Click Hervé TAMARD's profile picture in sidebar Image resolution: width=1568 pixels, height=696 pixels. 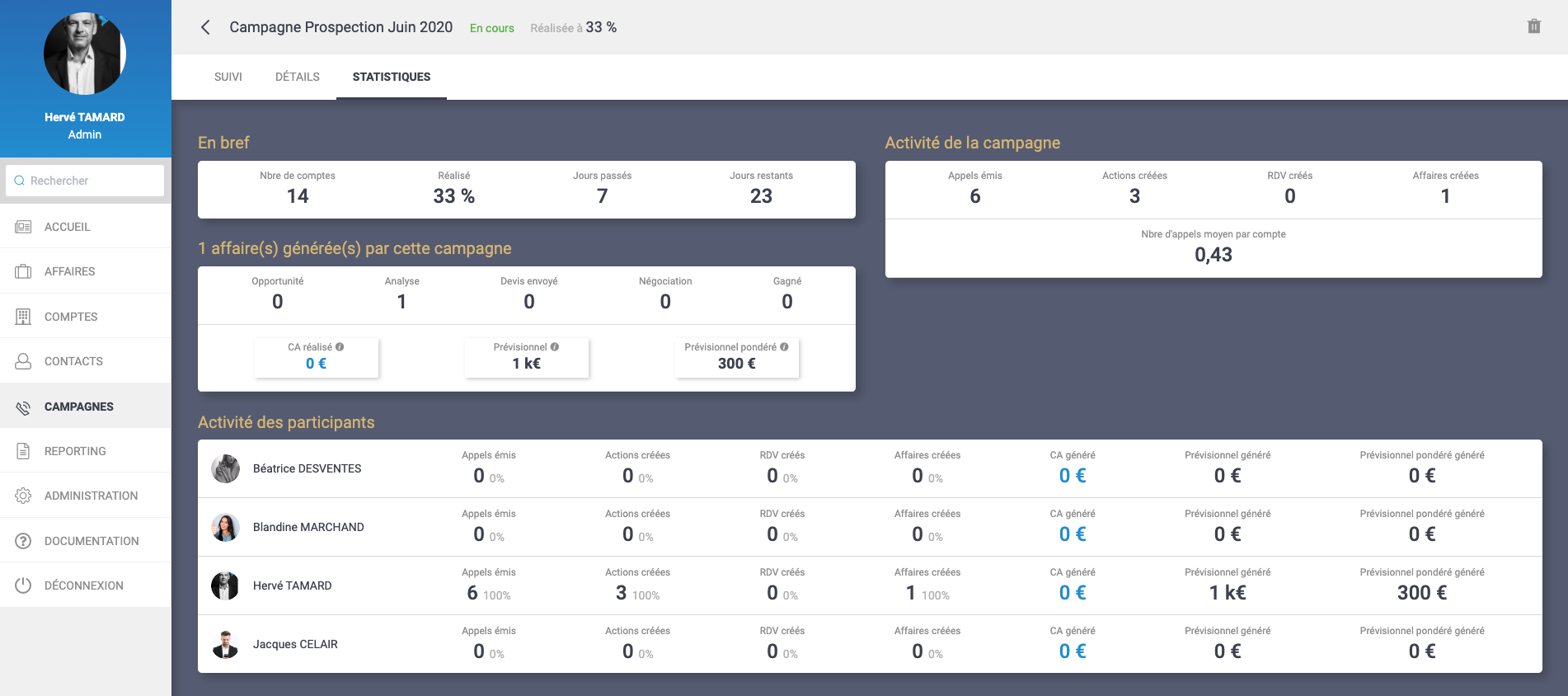[x=84, y=54]
